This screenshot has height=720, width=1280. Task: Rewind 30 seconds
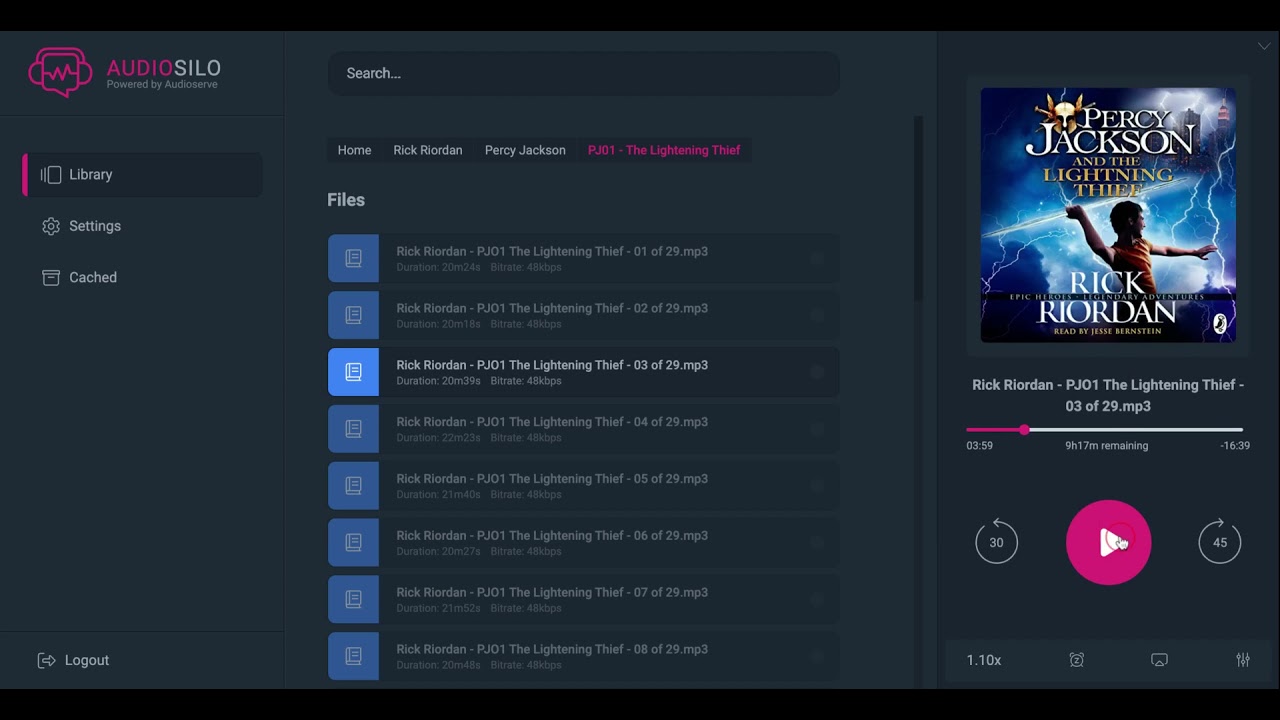pyautogui.click(x=996, y=542)
